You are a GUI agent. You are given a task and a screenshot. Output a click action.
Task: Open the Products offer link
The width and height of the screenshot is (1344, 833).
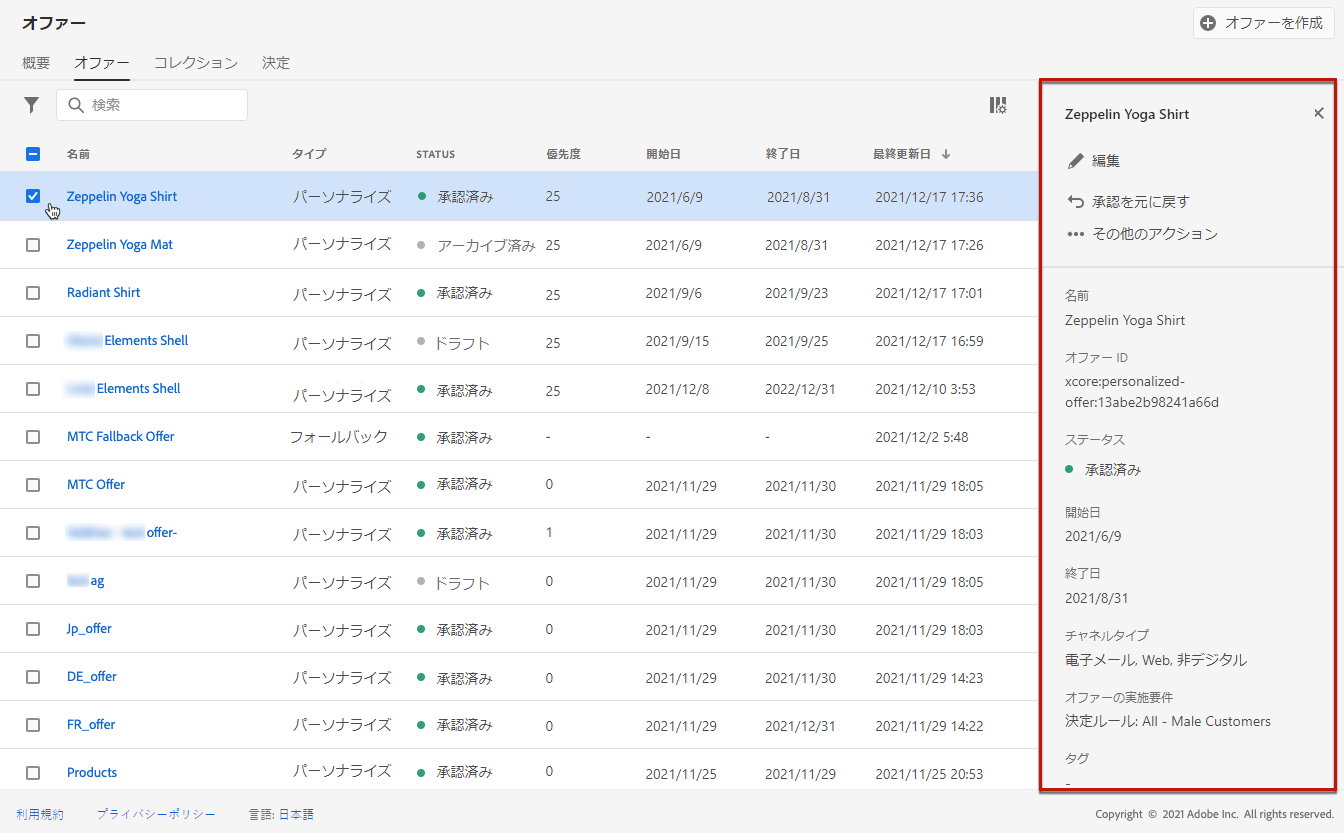point(92,772)
